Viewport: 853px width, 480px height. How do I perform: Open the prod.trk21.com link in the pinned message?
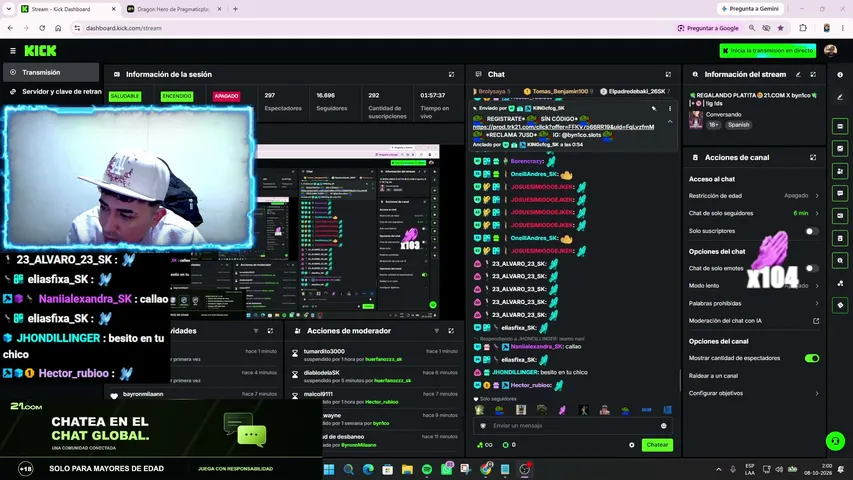click(563, 127)
